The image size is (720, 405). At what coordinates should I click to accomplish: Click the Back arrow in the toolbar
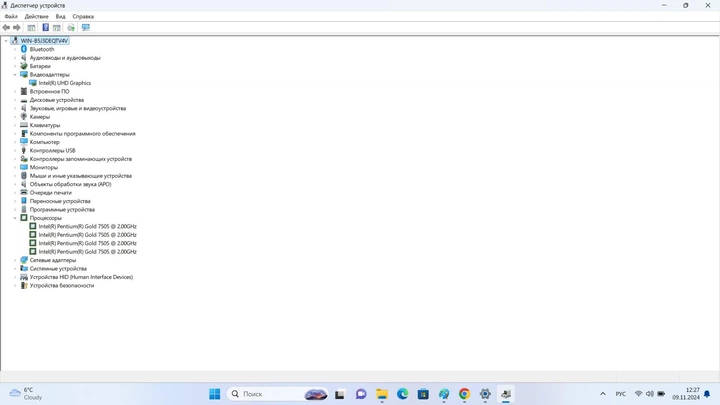tap(6, 28)
